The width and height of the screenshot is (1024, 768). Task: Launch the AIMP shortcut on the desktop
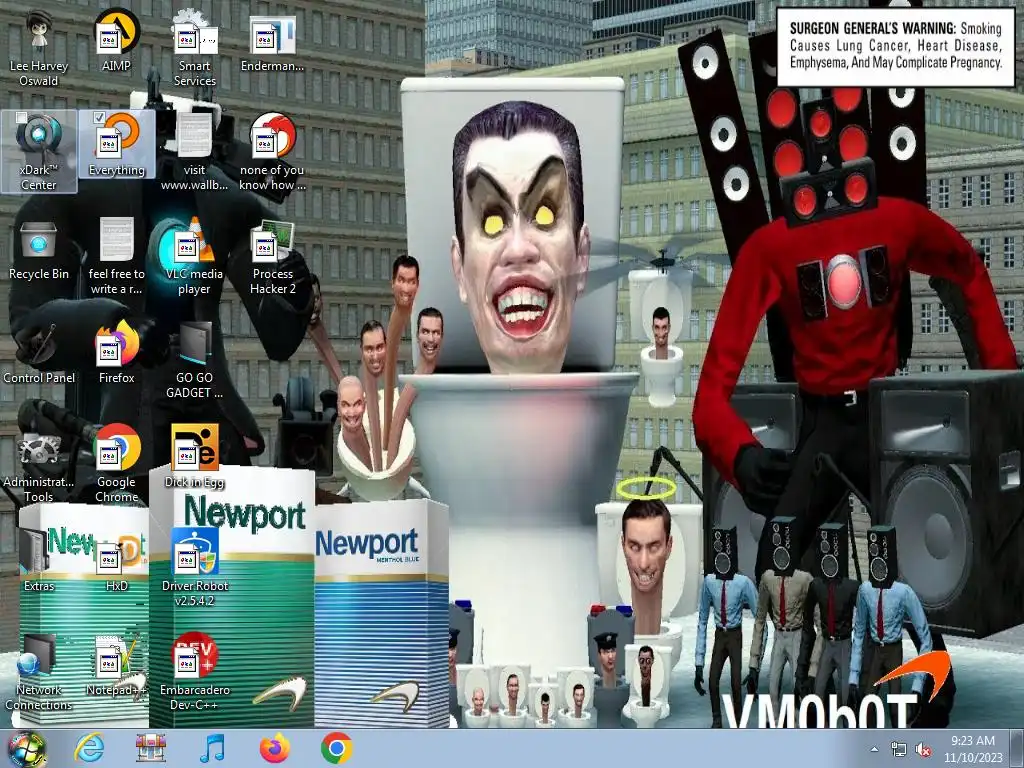(116, 41)
